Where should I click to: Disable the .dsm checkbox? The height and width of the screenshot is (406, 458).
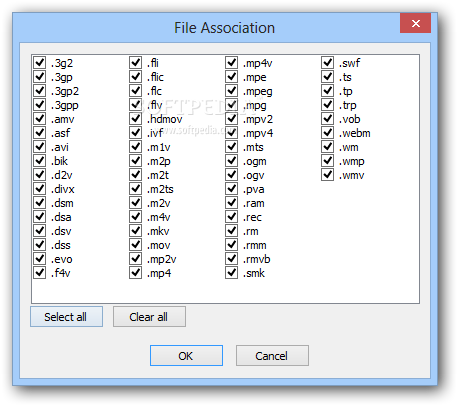pos(40,203)
